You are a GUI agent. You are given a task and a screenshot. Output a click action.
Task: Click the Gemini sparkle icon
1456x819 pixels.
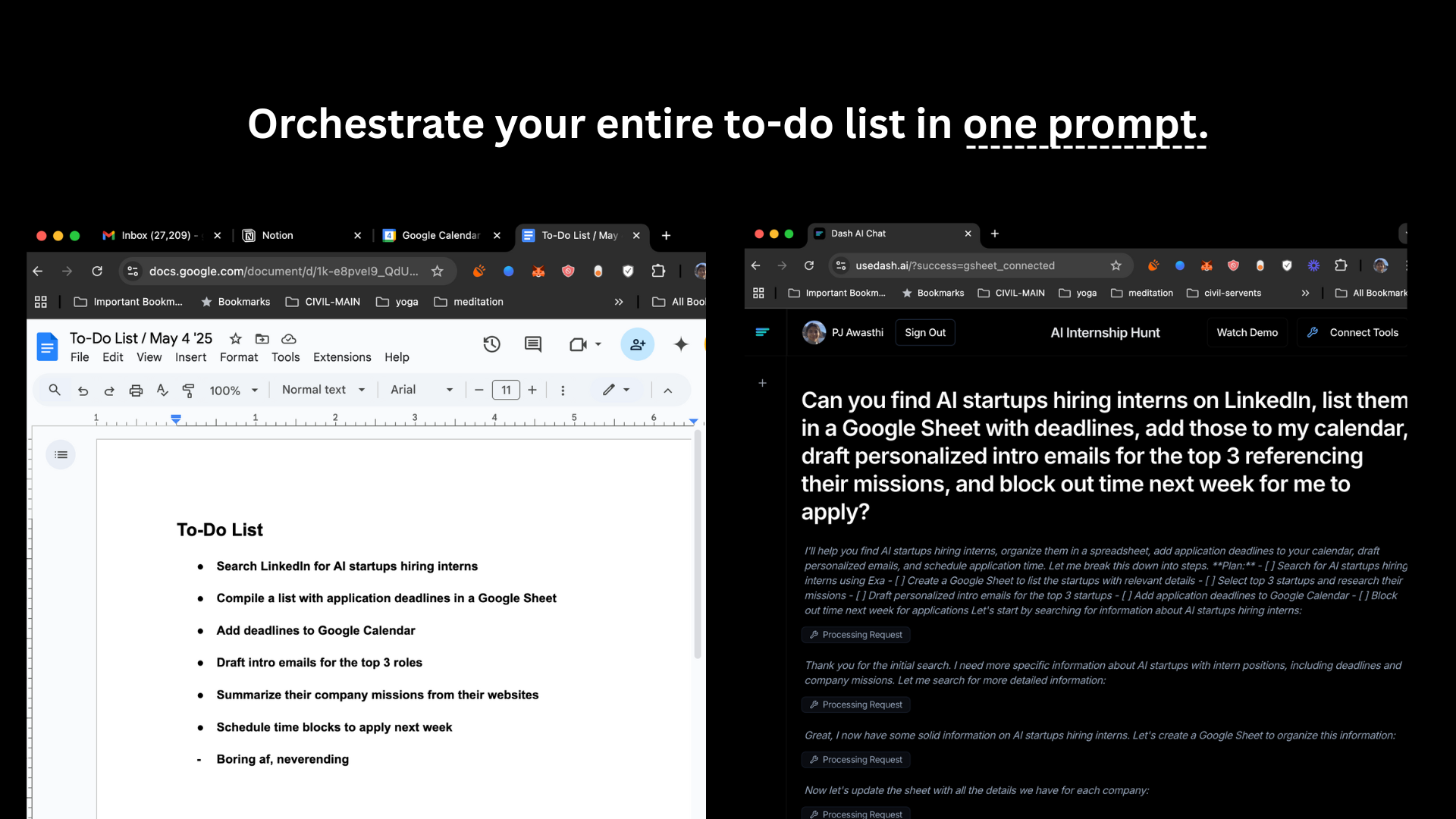681,345
